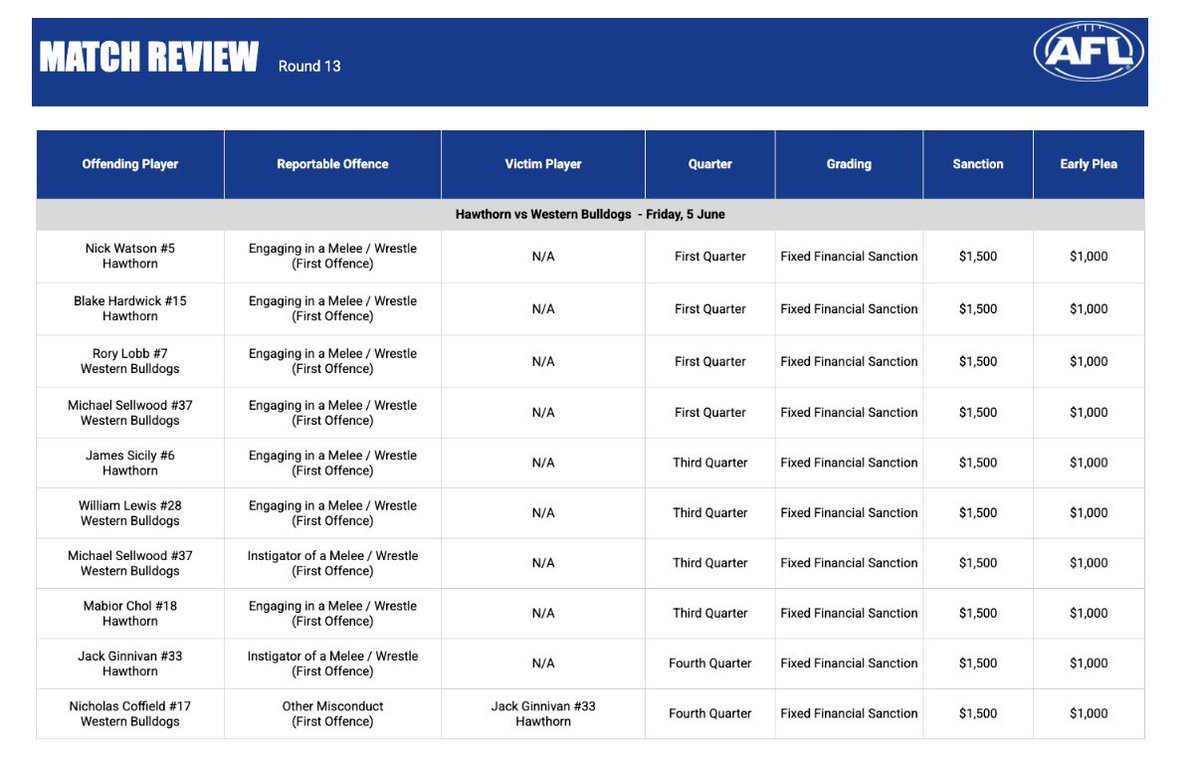Click $1,000 early plea in Mabior Chol's row
The image size is (1200, 758).
pyautogui.click(x=1089, y=613)
